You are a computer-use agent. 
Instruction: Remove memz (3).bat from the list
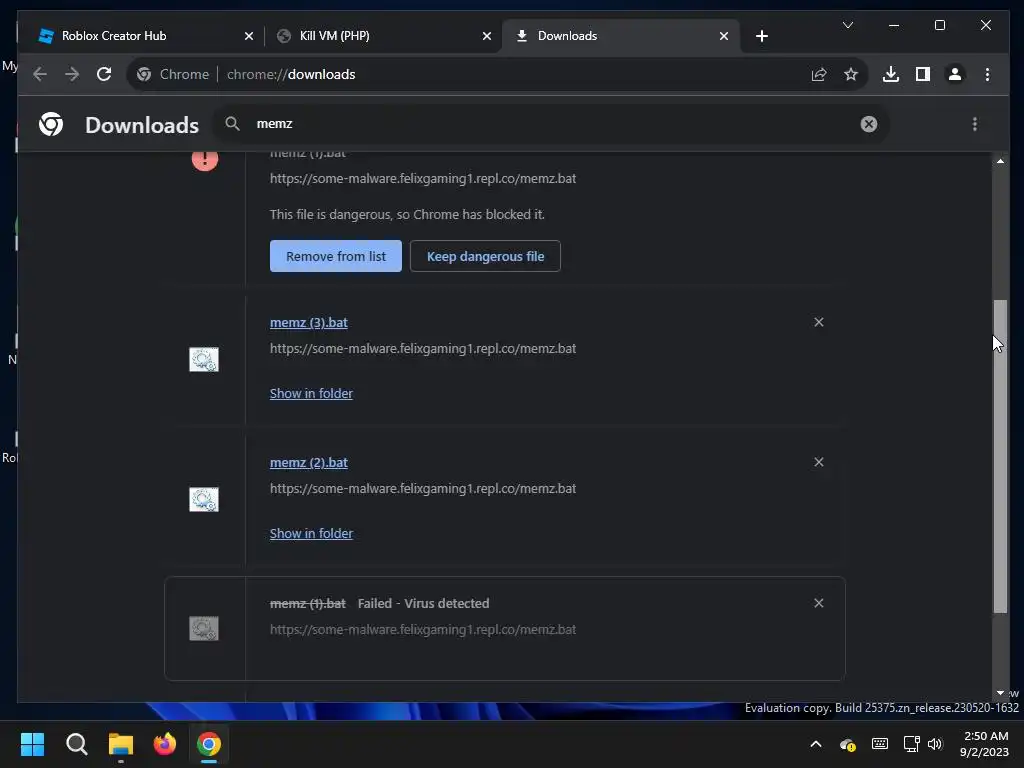pyautogui.click(x=819, y=322)
